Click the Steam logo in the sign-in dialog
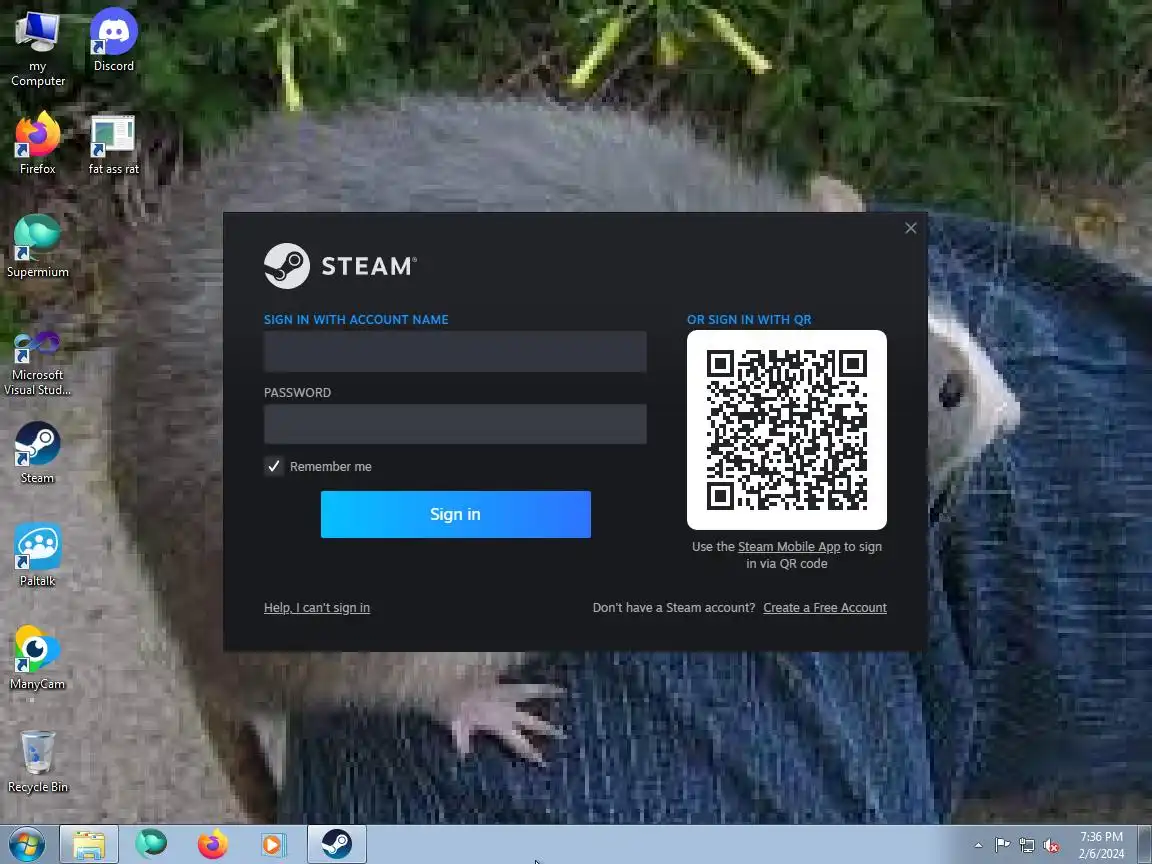The width and height of the screenshot is (1152, 864). click(x=340, y=266)
